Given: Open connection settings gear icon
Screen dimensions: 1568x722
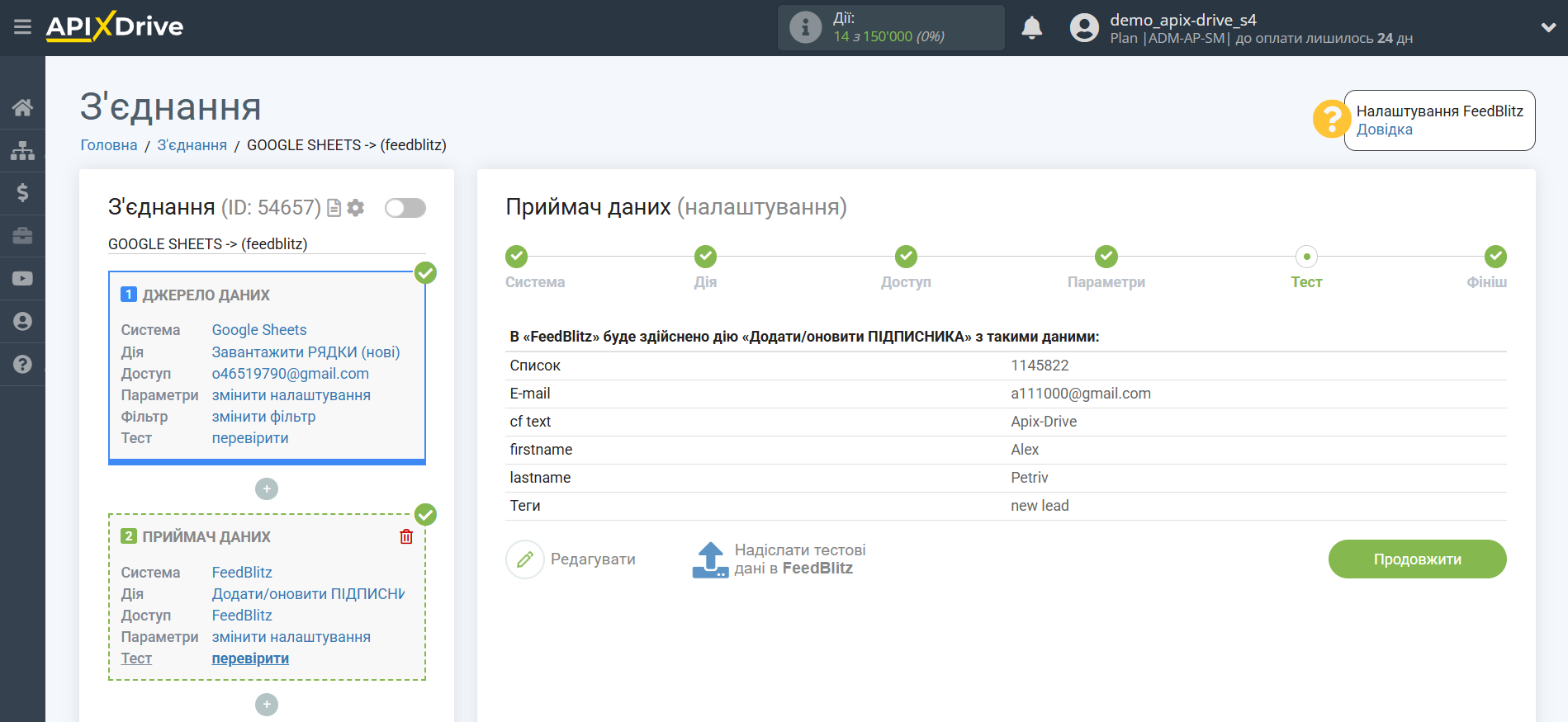Looking at the screenshot, I should tap(356, 208).
